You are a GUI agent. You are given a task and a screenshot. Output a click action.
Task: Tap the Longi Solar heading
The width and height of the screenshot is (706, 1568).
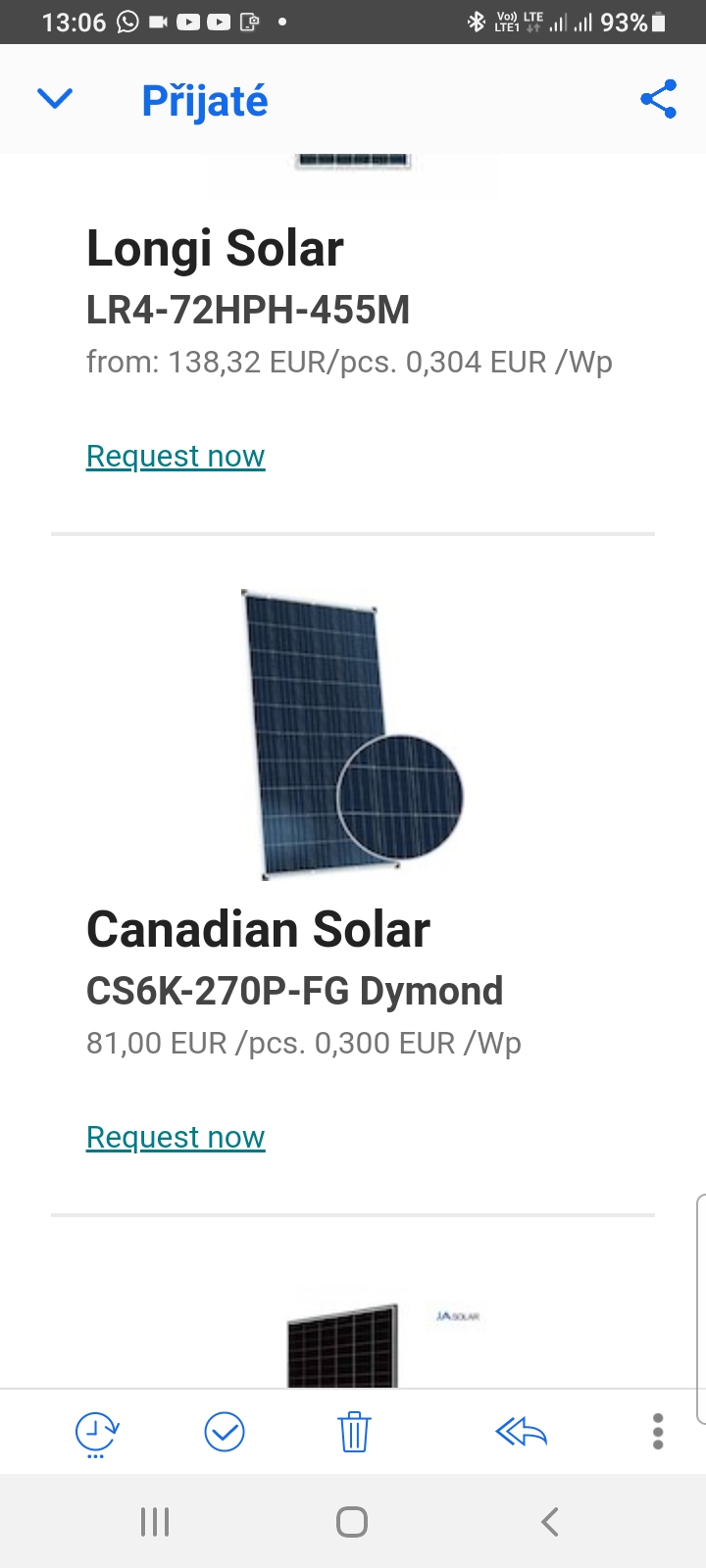[x=215, y=248]
